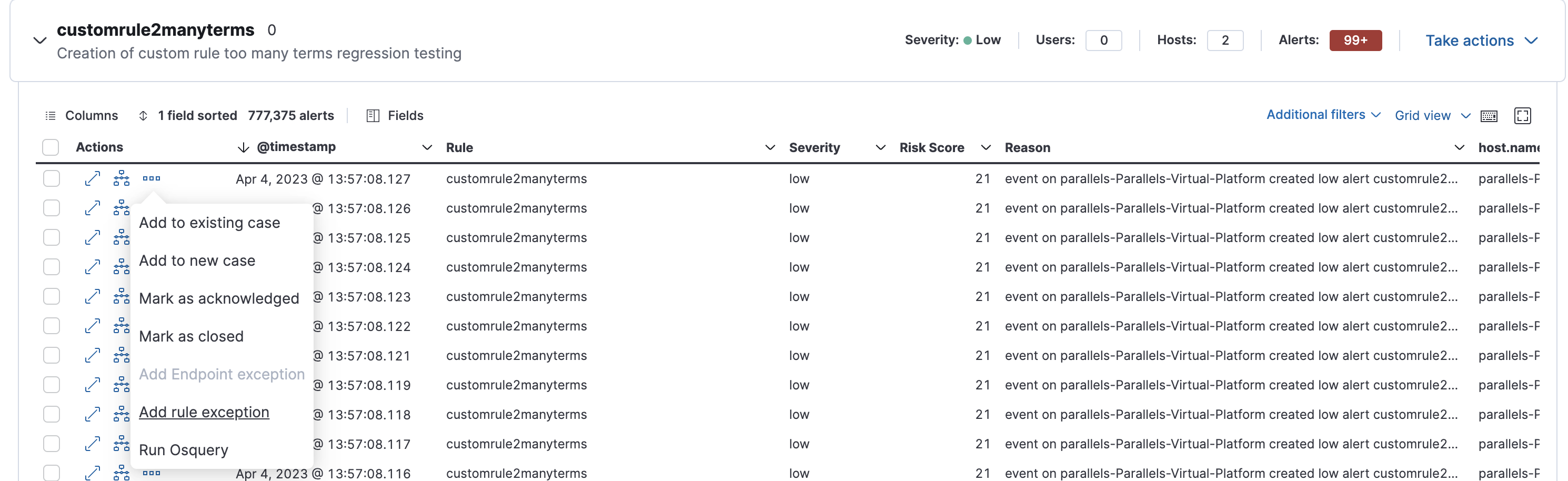Click the Users count field
This screenshot has width=1568, height=481.
1104,40
